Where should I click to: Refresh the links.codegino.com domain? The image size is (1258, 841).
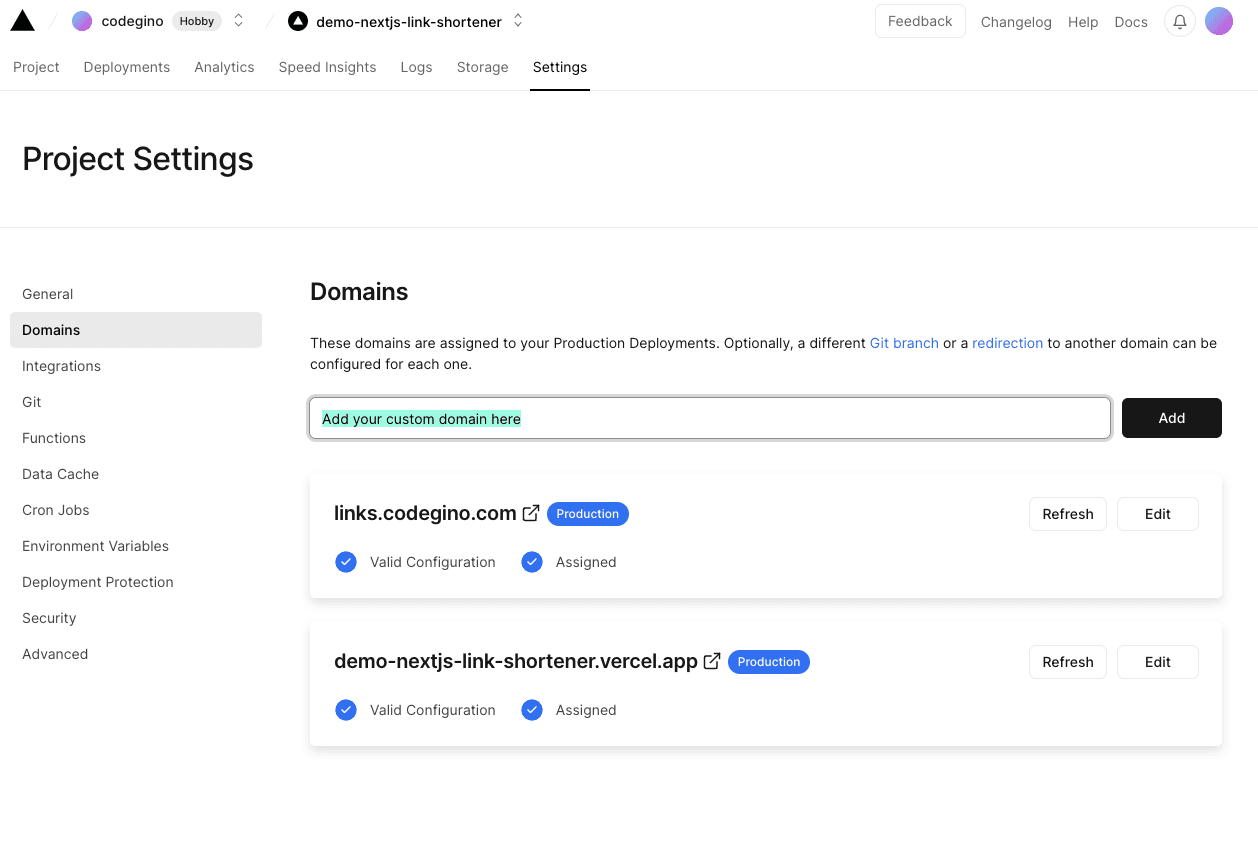[x=1067, y=513]
